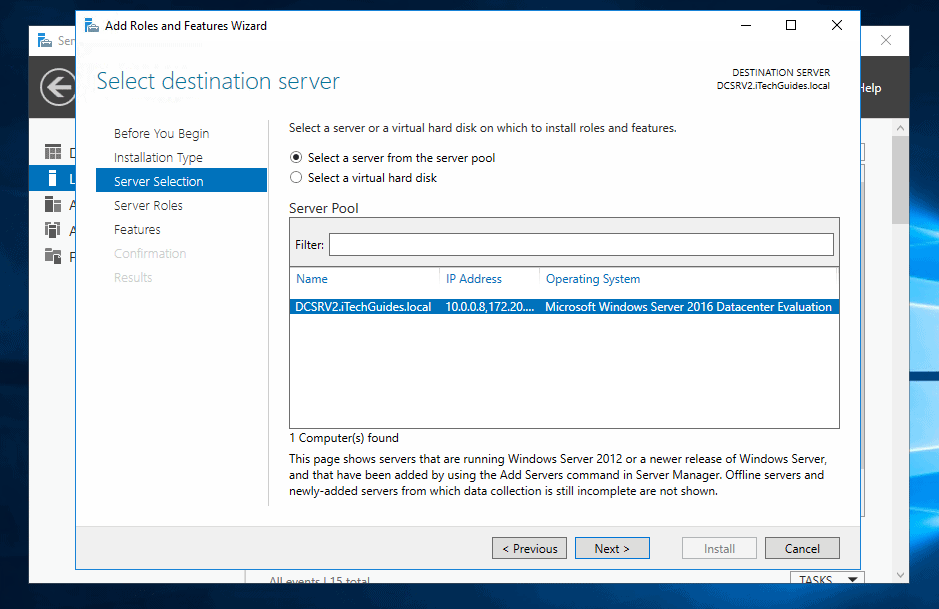Image resolution: width=939 pixels, height=609 pixels.
Task: Go to the Server Roles step
Action: (x=147, y=205)
